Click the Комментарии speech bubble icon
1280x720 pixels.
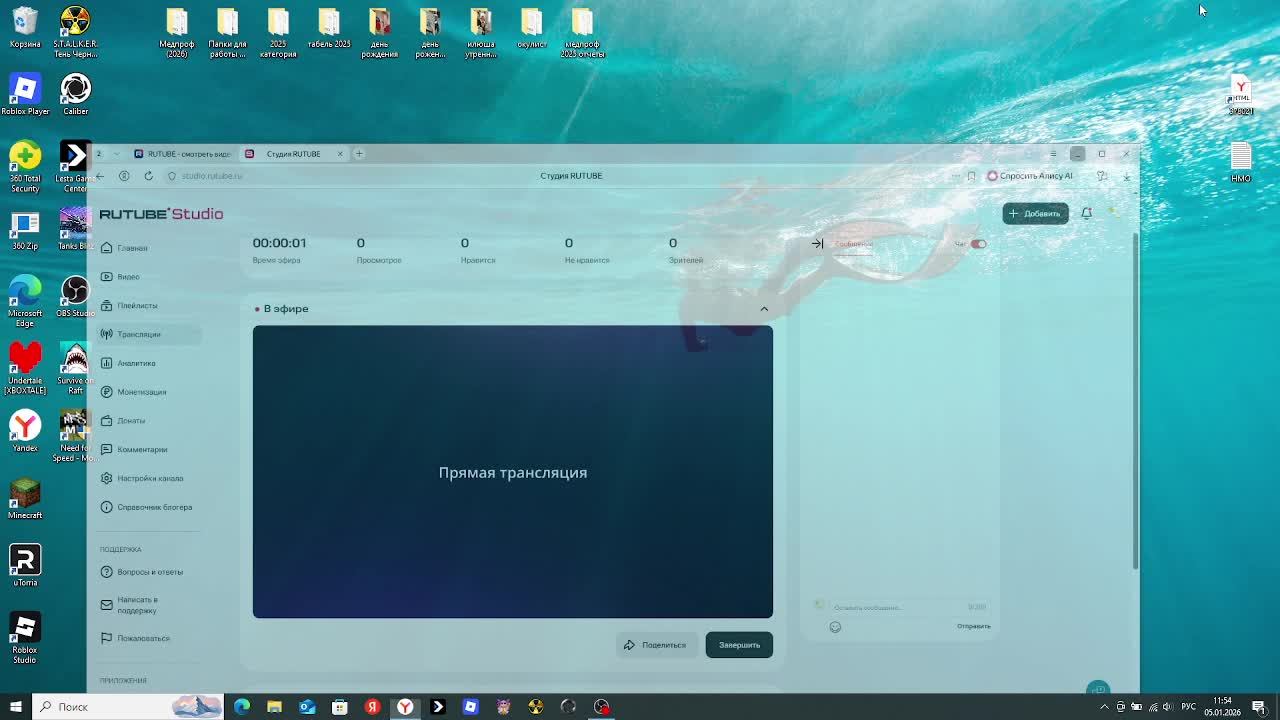[x=107, y=450]
